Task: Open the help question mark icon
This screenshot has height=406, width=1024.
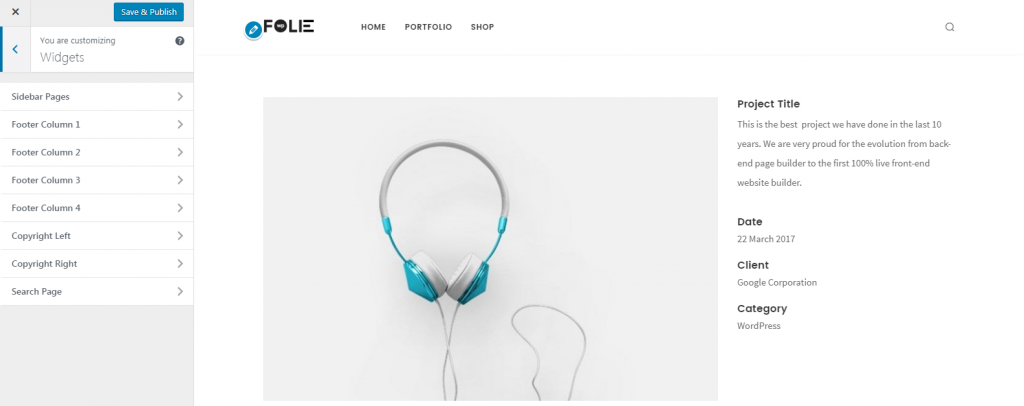Action: coord(180,40)
